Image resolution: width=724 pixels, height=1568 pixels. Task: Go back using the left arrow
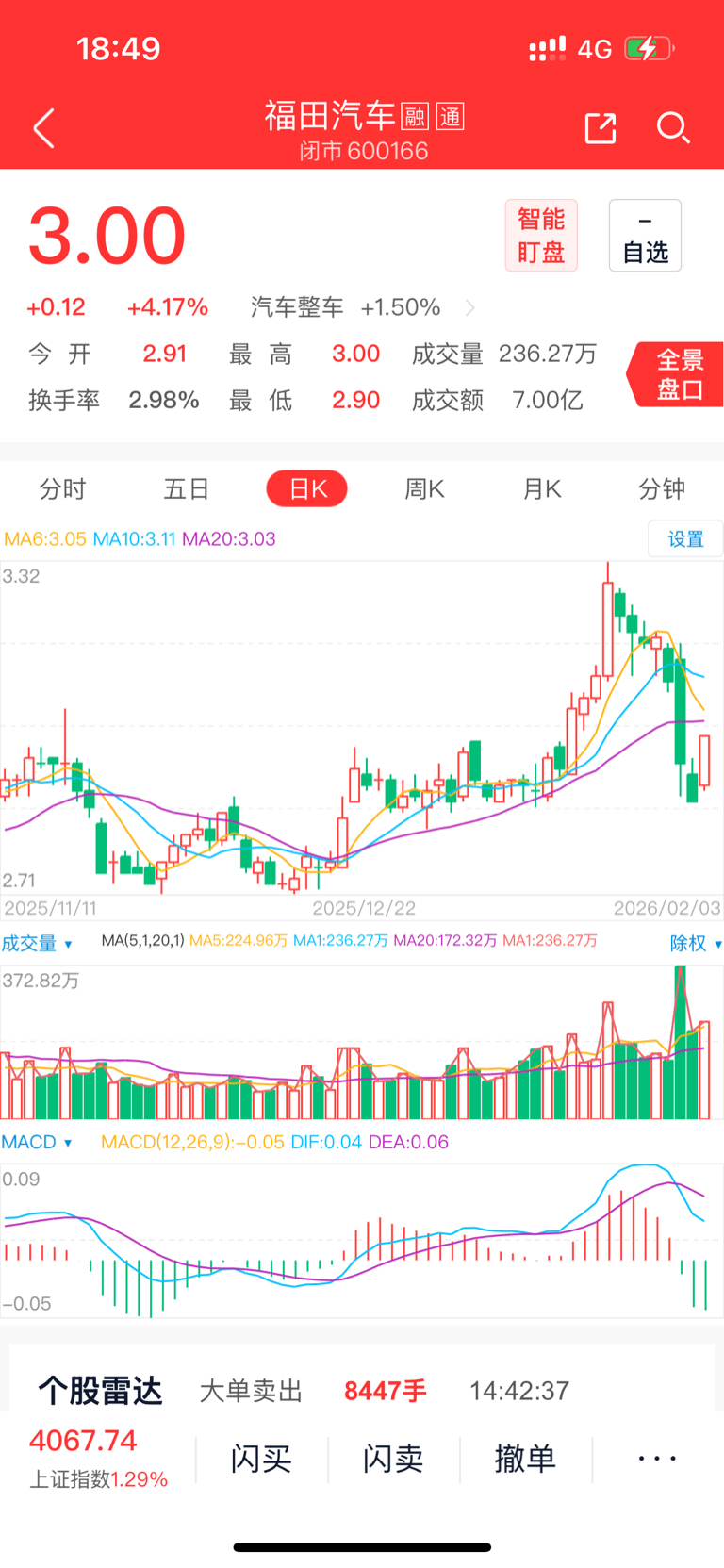43,128
